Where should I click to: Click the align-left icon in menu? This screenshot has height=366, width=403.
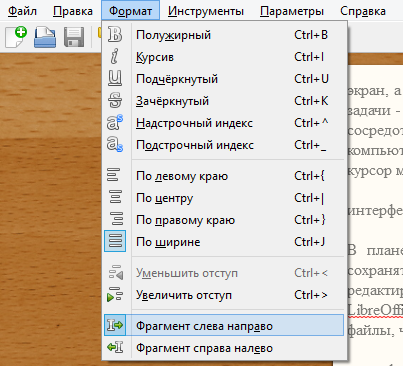coord(114,175)
